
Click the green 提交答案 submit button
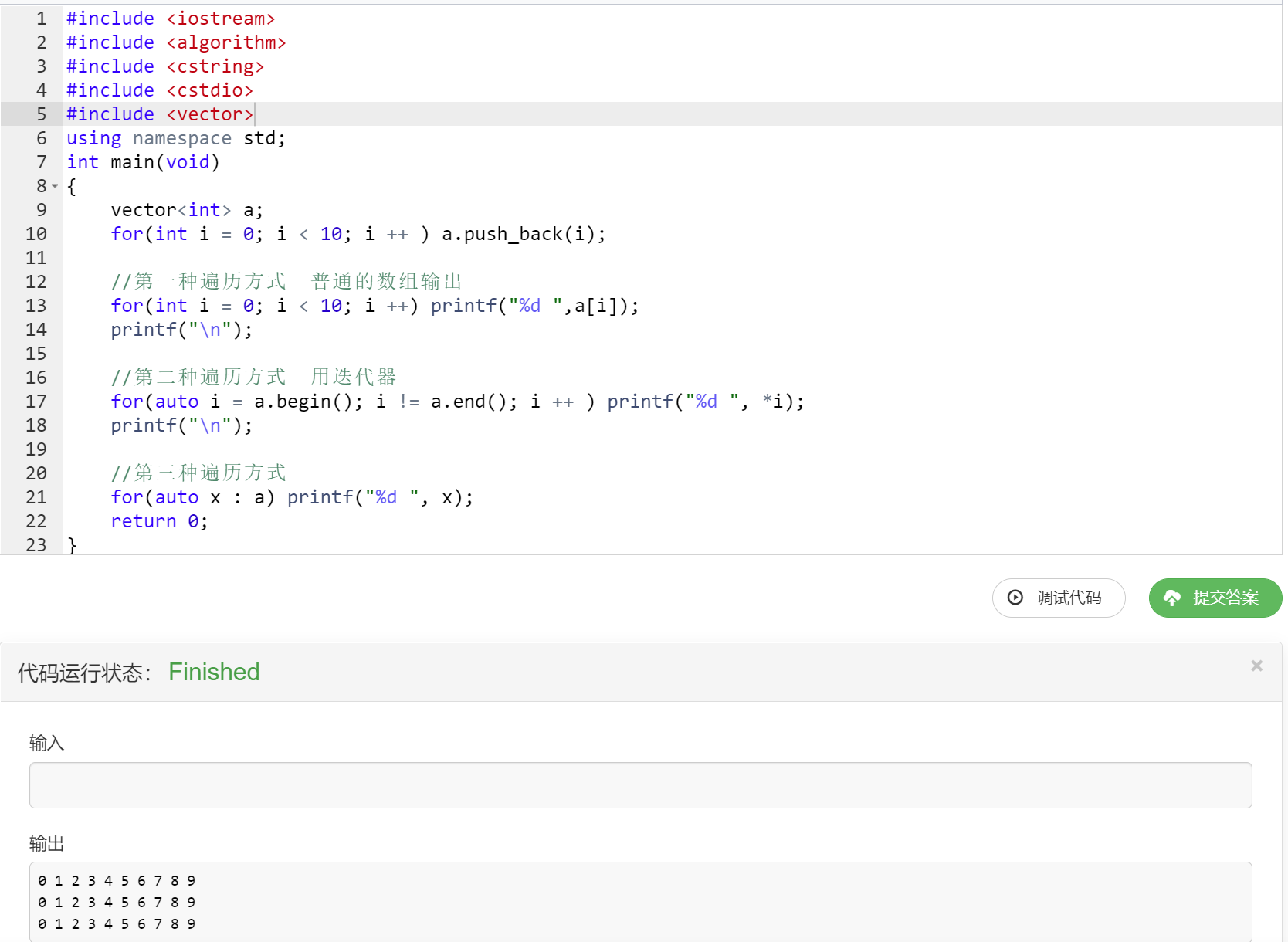pyautogui.click(x=1215, y=598)
